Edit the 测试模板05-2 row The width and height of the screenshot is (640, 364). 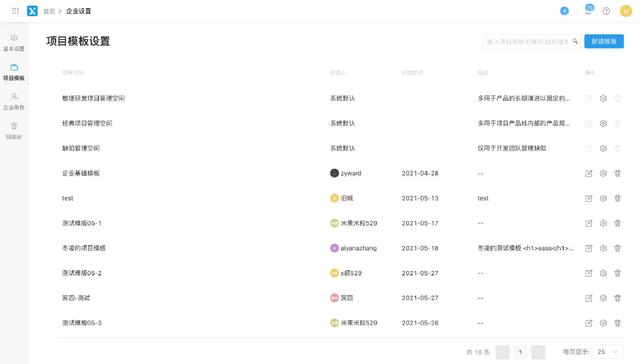tap(589, 273)
